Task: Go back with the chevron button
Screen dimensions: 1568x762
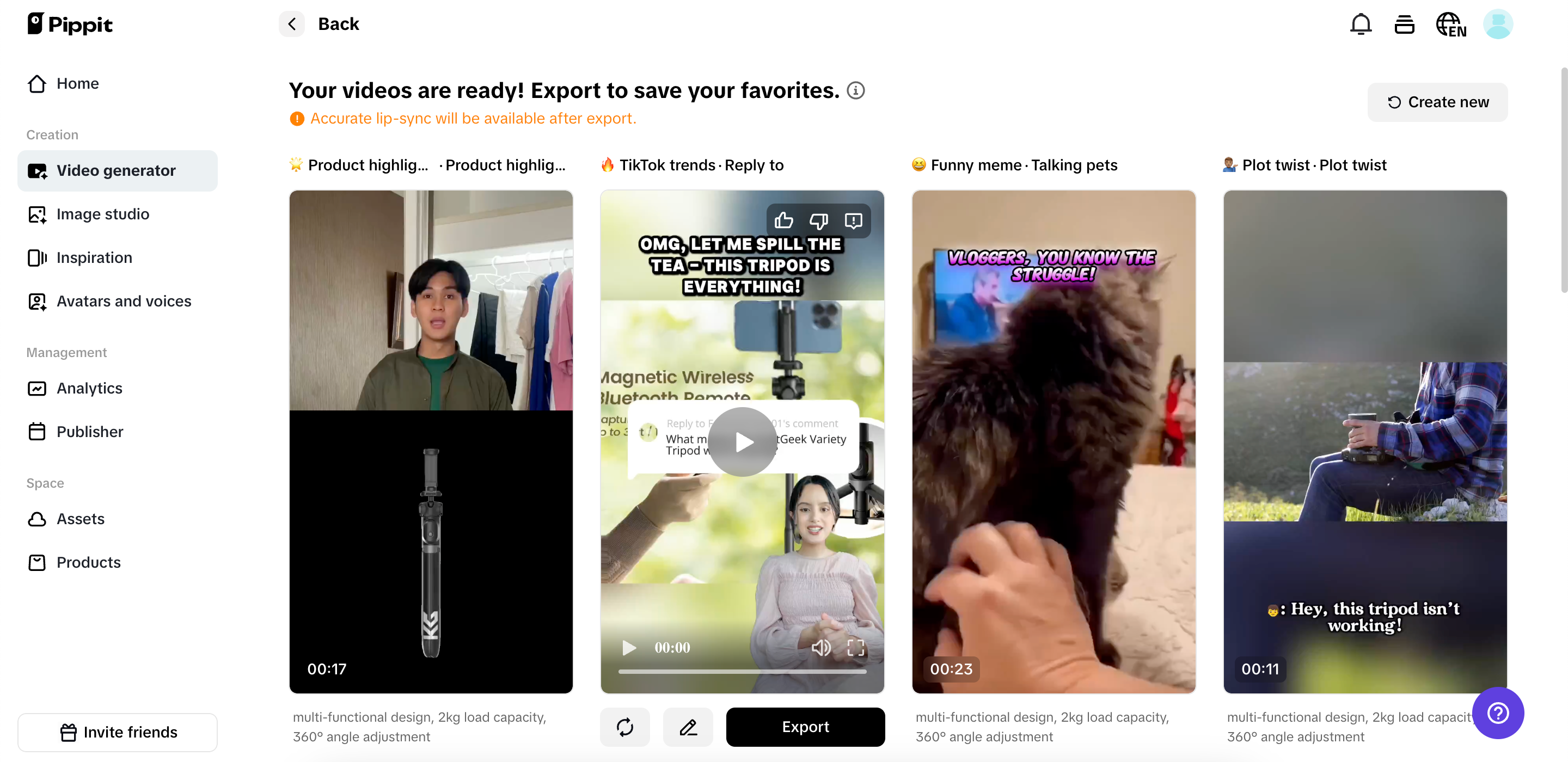Action: (292, 24)
